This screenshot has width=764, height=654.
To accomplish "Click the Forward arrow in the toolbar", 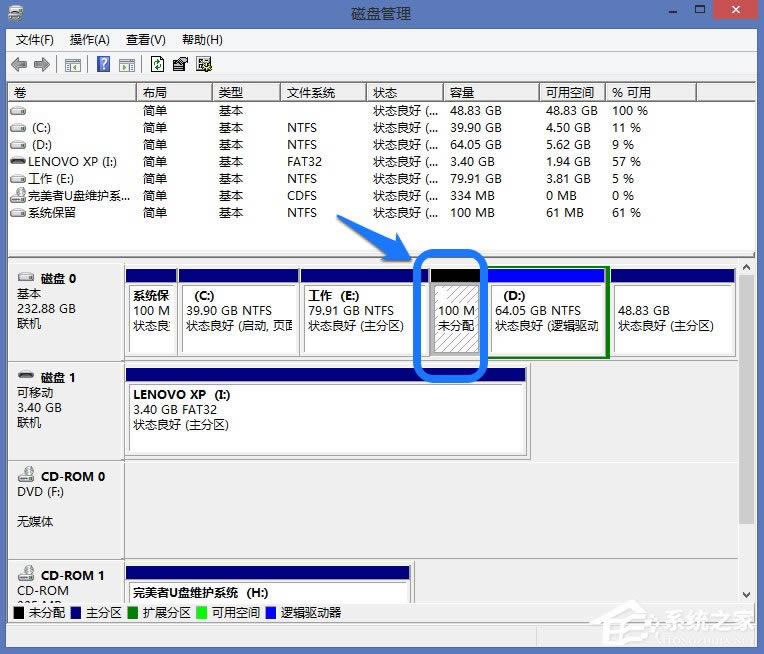I will click(42, 65).
